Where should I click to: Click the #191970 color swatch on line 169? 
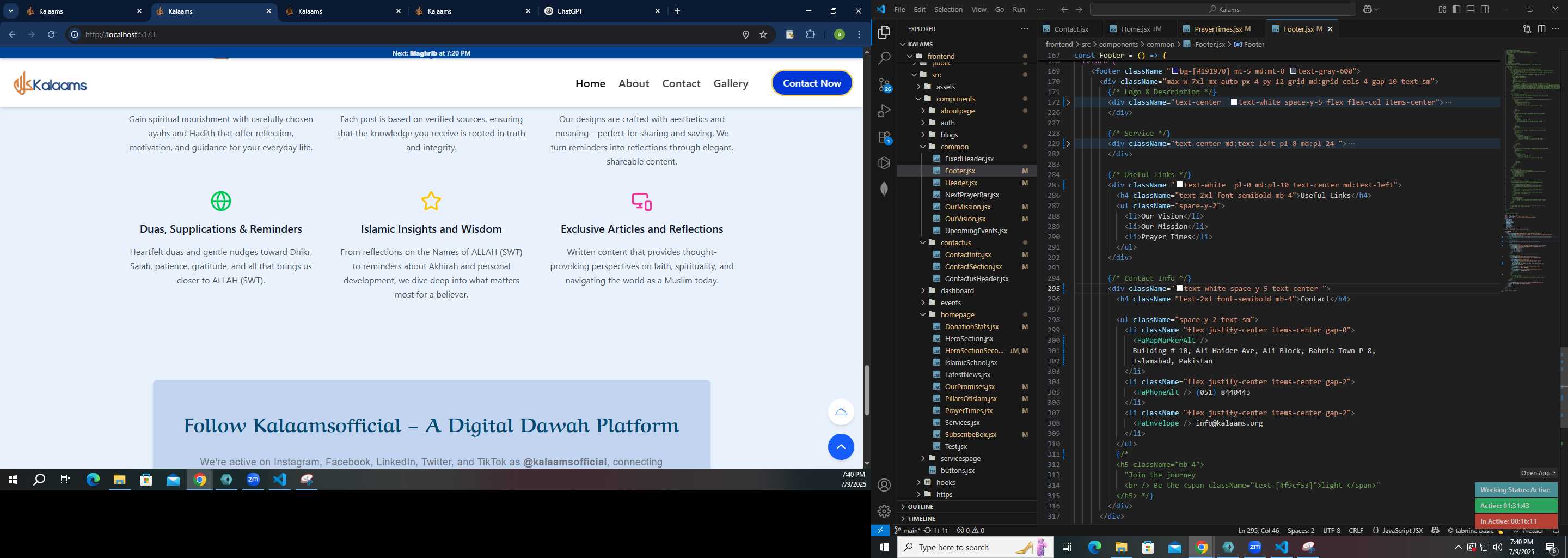point(1175,71)
